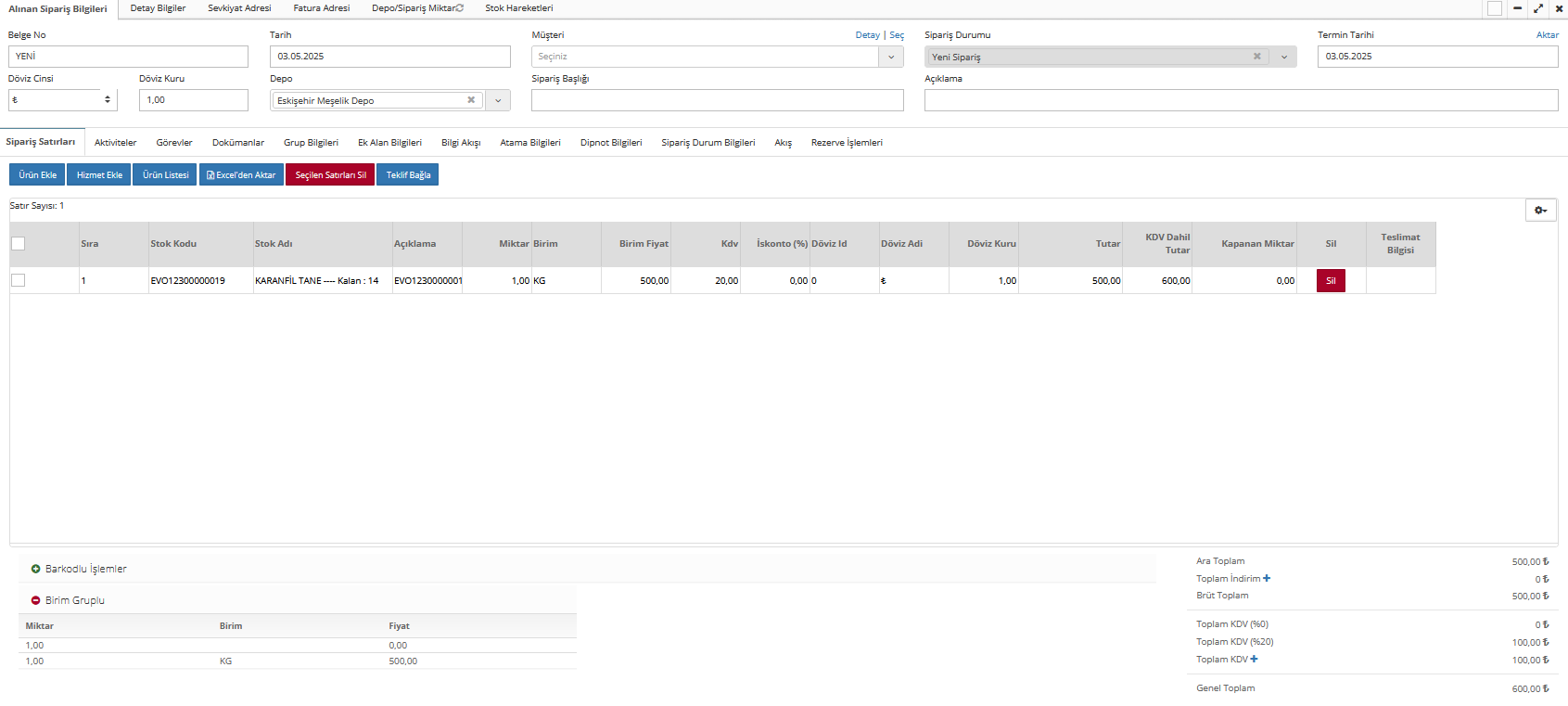Click into the Sipariş Başlığı text field

click(717, 100)
